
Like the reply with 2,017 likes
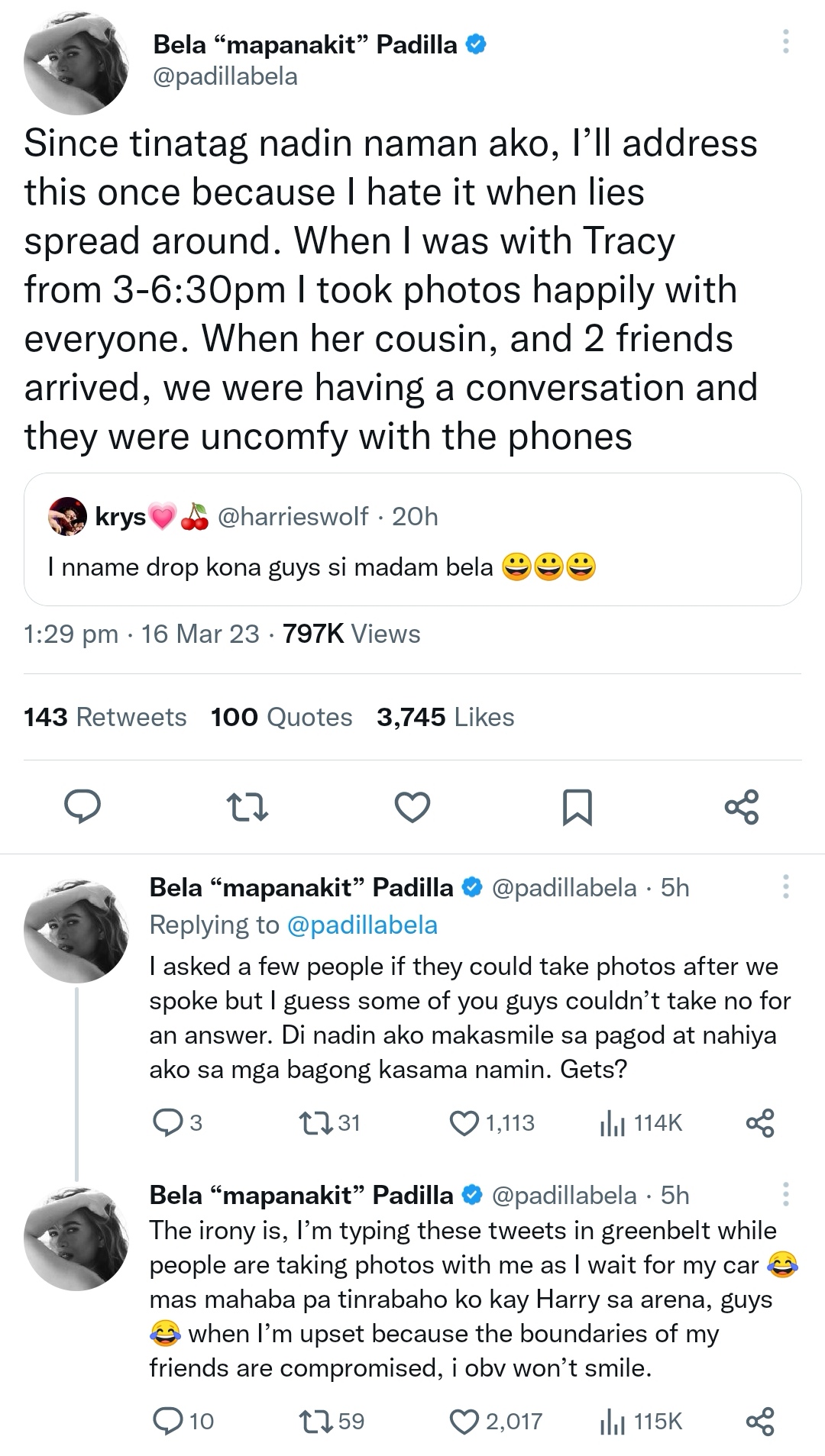[464, 1421]
